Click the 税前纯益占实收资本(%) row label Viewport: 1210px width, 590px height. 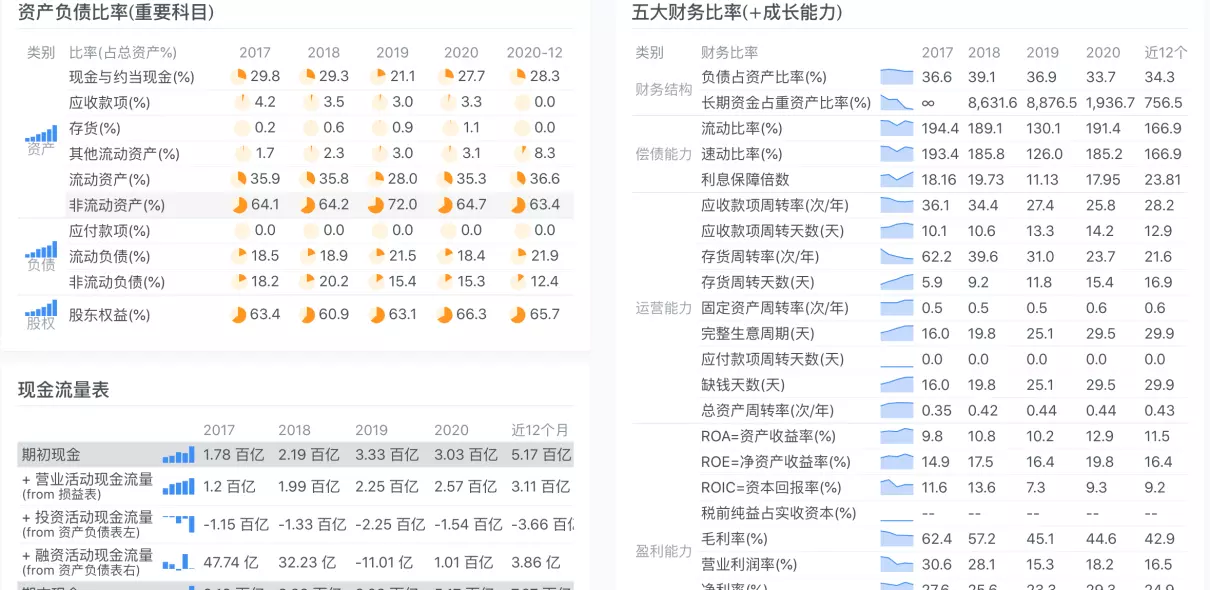coord(779,513)
